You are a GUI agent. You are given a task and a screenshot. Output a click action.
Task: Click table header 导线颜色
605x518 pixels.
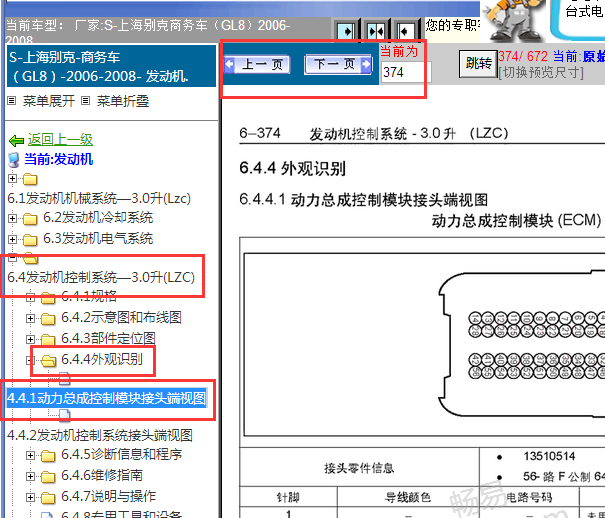(x=408, y=497)
